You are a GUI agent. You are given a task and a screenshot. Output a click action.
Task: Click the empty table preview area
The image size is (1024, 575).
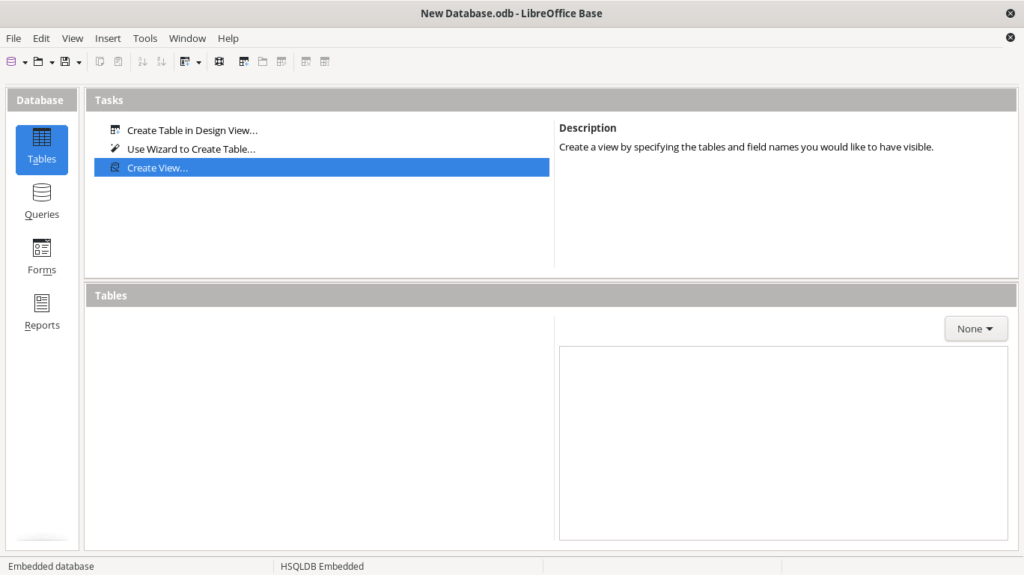coord(783,443)
